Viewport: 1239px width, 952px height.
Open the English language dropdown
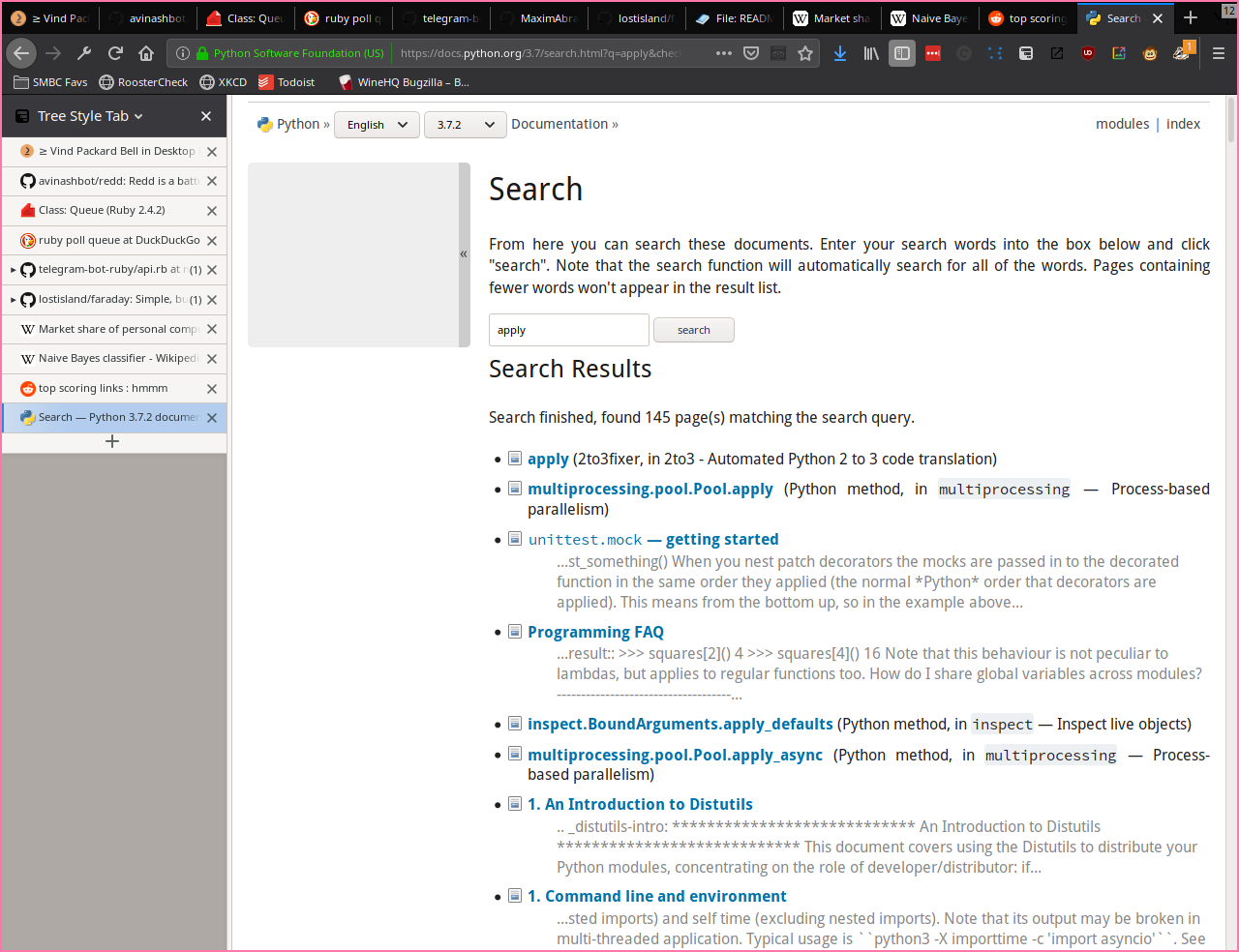click(377, 125)
